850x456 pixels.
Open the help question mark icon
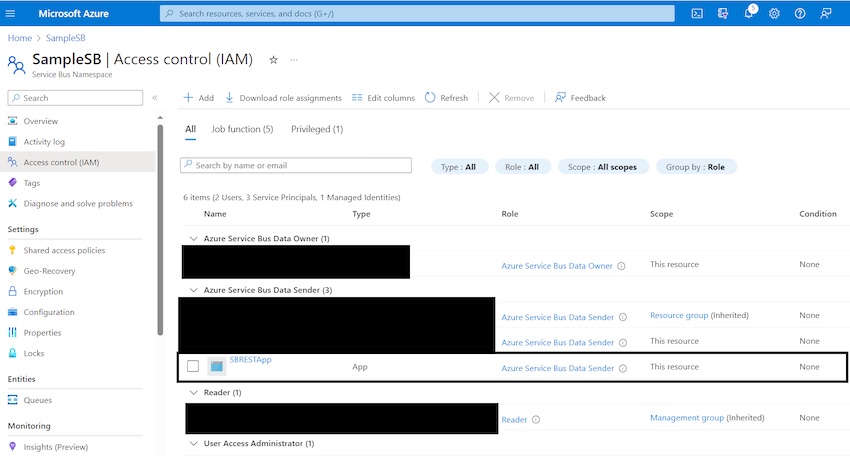click(800, 14)
